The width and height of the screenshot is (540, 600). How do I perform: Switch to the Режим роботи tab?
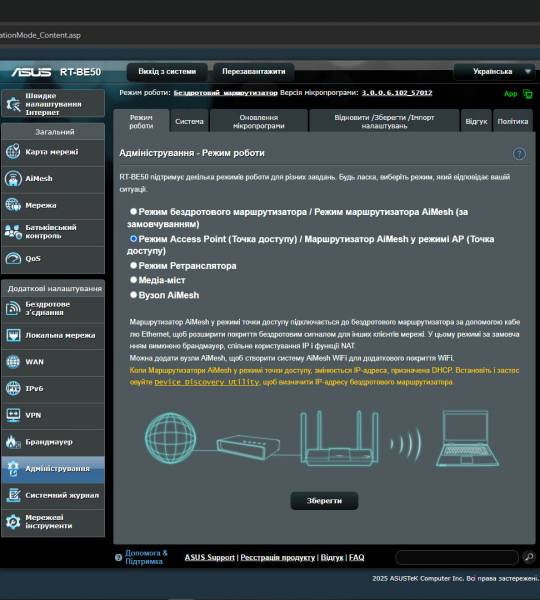point(141,121)
